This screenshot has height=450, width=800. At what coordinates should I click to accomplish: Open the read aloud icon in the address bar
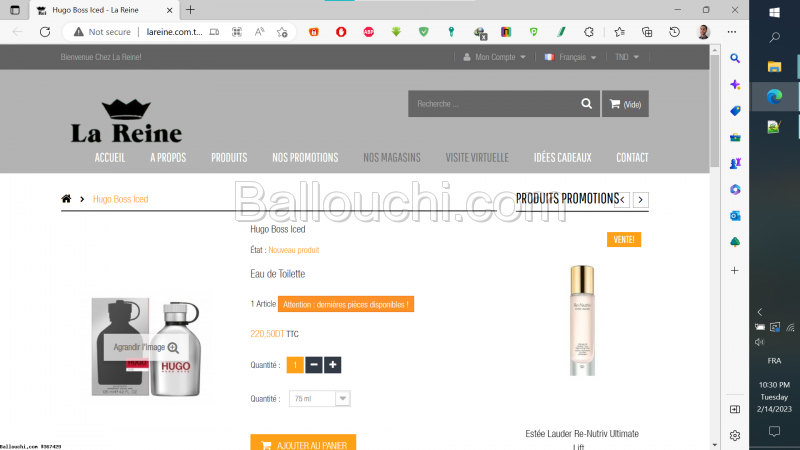260,32
